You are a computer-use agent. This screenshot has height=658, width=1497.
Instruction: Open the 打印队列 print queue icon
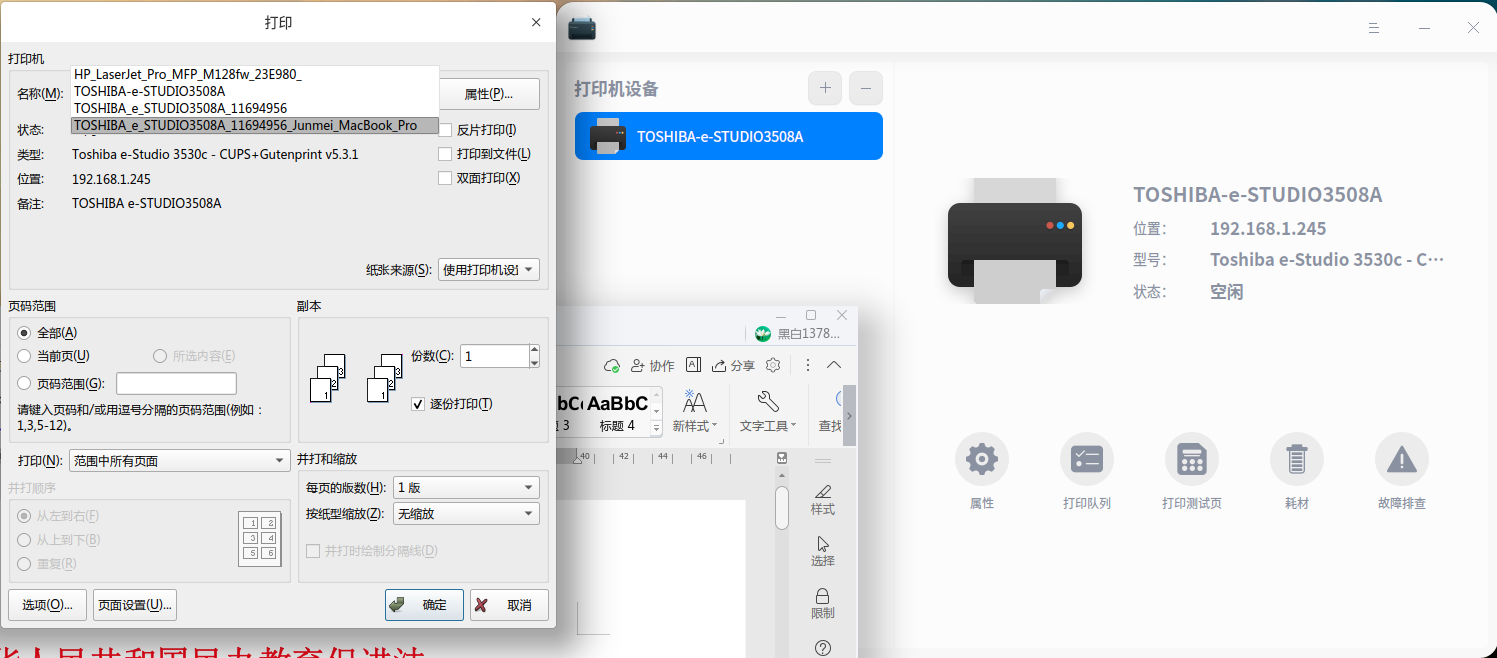click(x=1086, y=457)
